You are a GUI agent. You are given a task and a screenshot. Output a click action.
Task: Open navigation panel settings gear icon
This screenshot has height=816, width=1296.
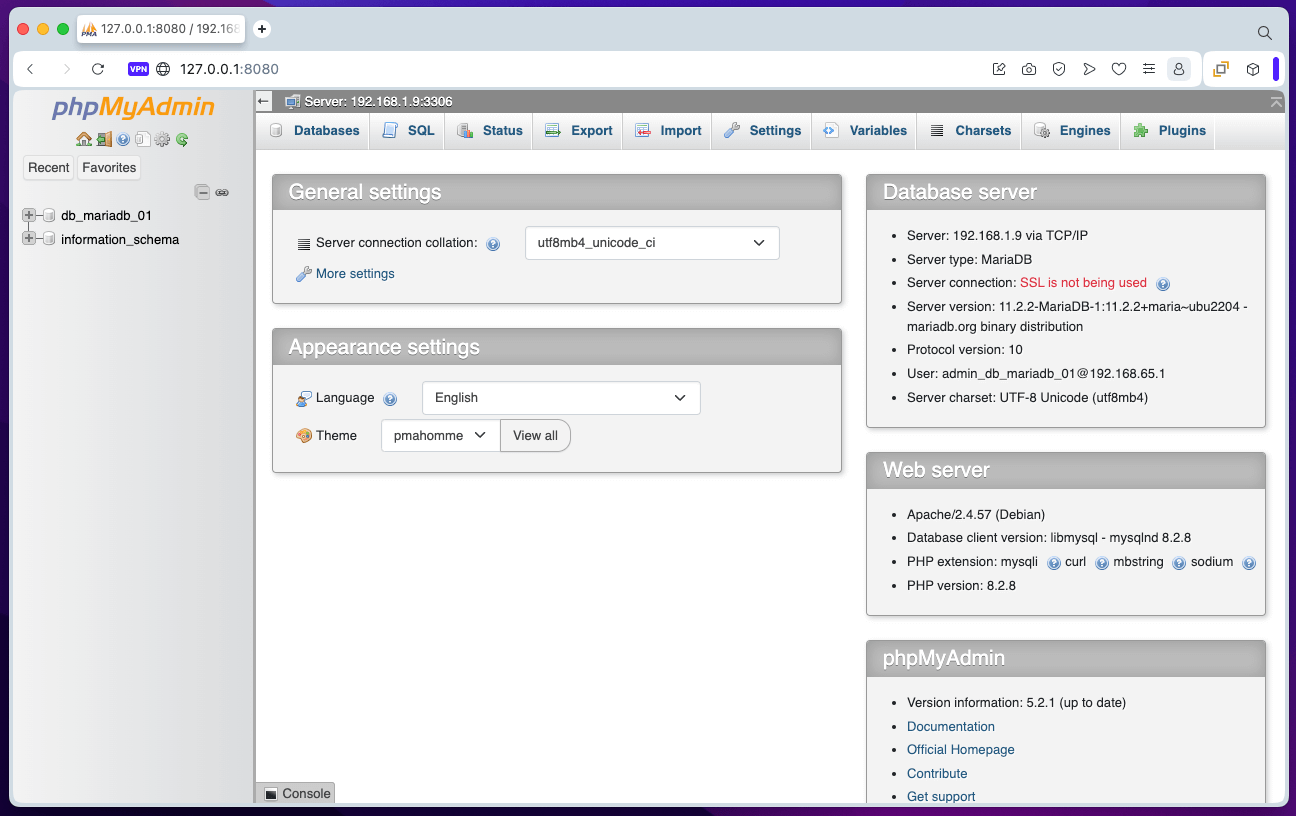point(162,140)
